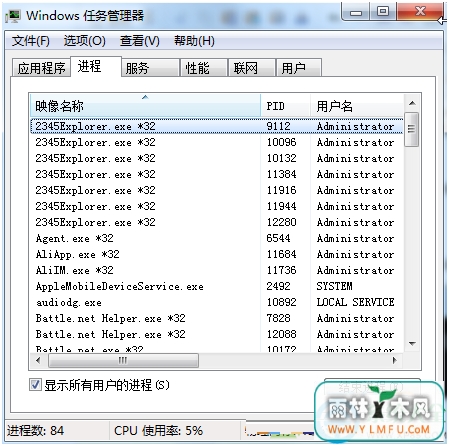Sort by 用户名 column header
The height and width of the screenshot is (446, 449).
tap(357, 106)
